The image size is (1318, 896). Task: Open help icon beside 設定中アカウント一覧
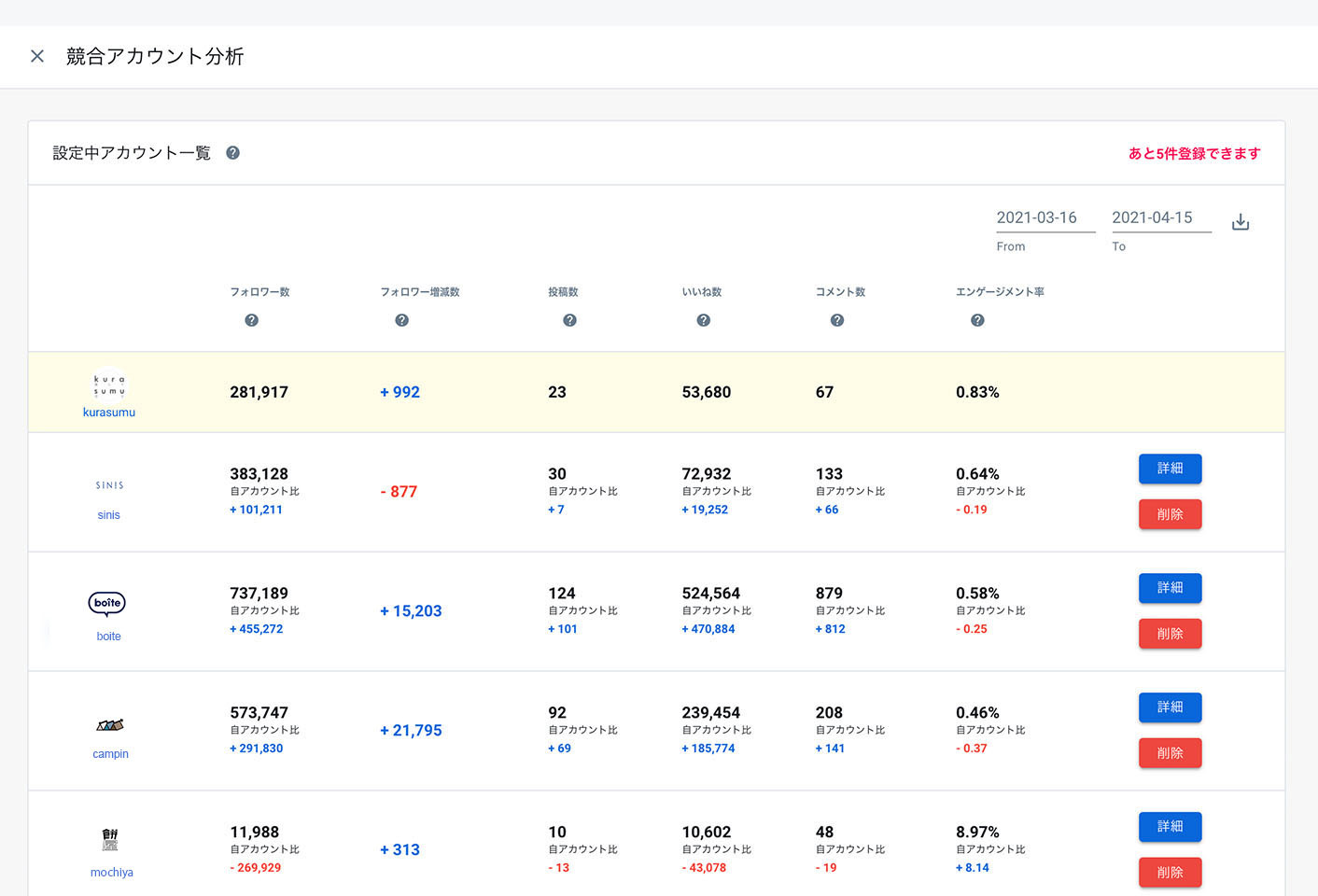coord(232,153)
